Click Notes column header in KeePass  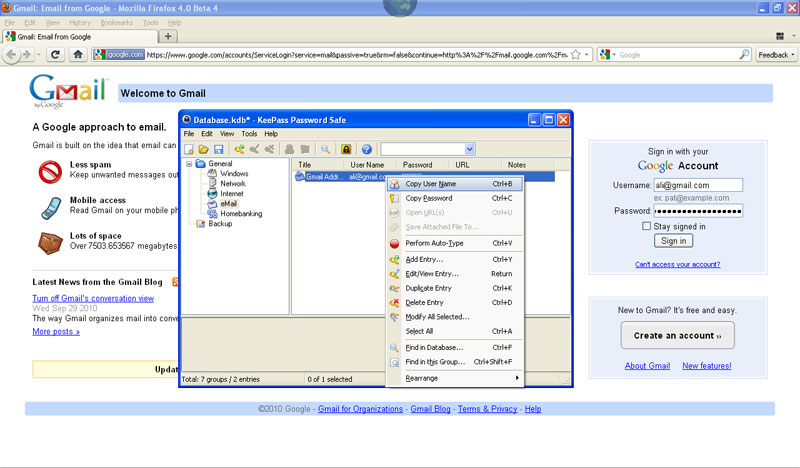pos(529,165)
